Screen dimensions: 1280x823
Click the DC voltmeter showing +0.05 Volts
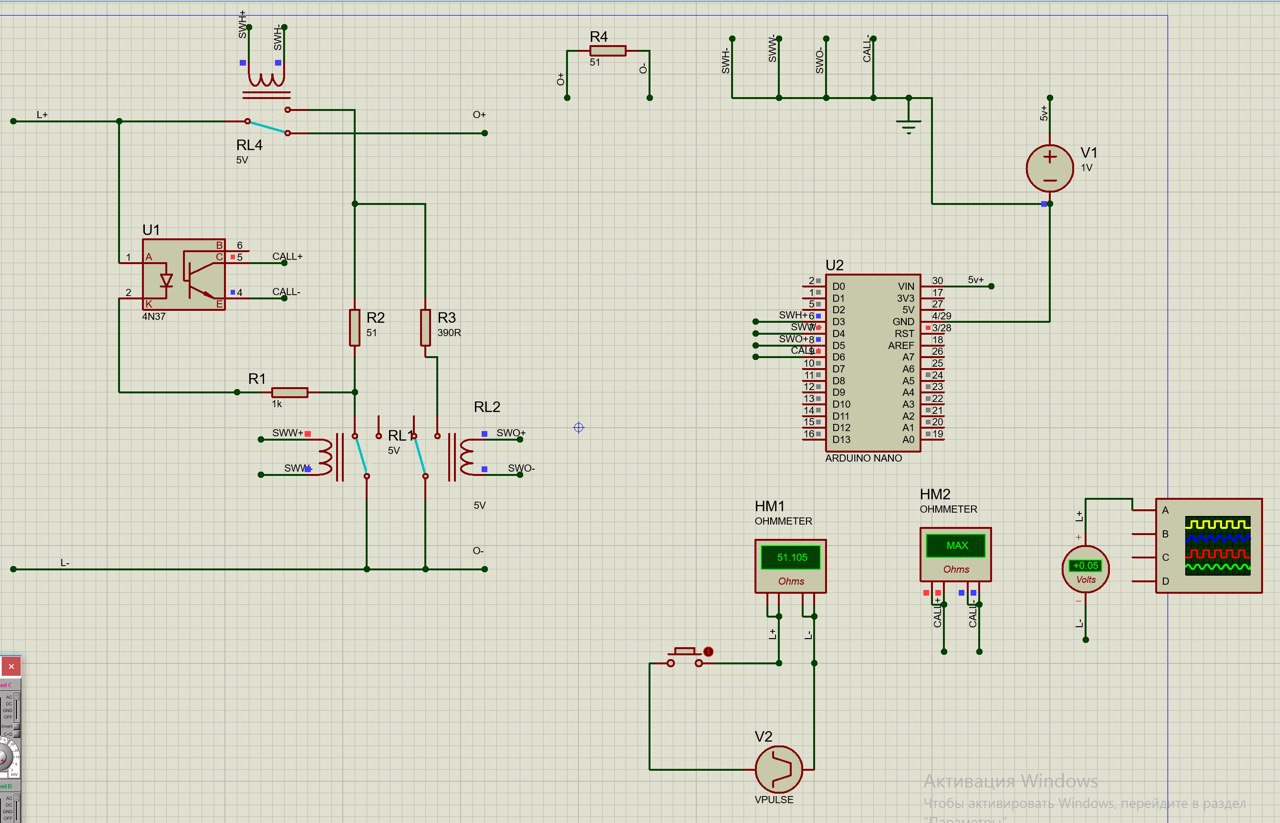(x=1085, y=567)
